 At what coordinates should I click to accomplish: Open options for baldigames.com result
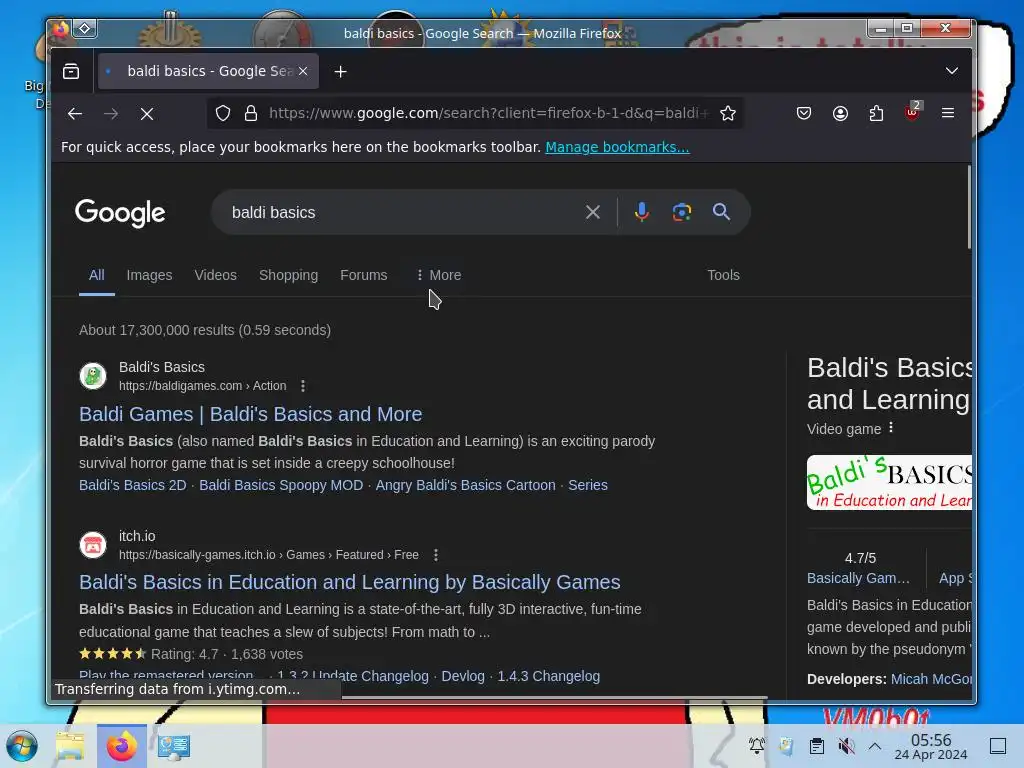click(302, 386)
